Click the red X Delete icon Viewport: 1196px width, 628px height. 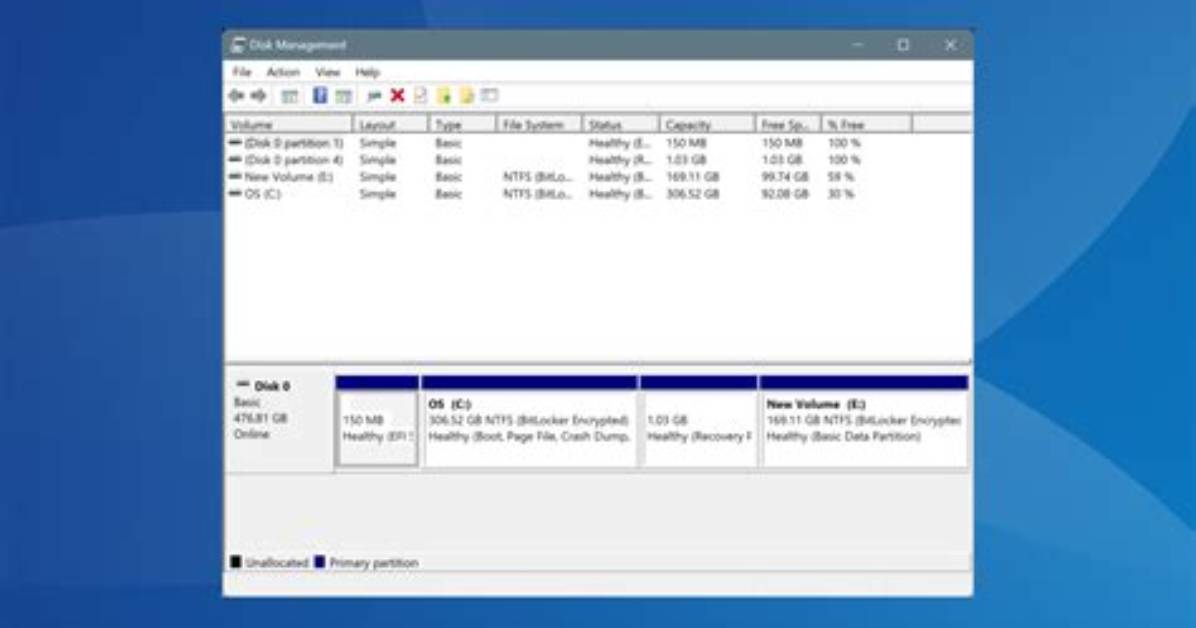click(397, 95)
